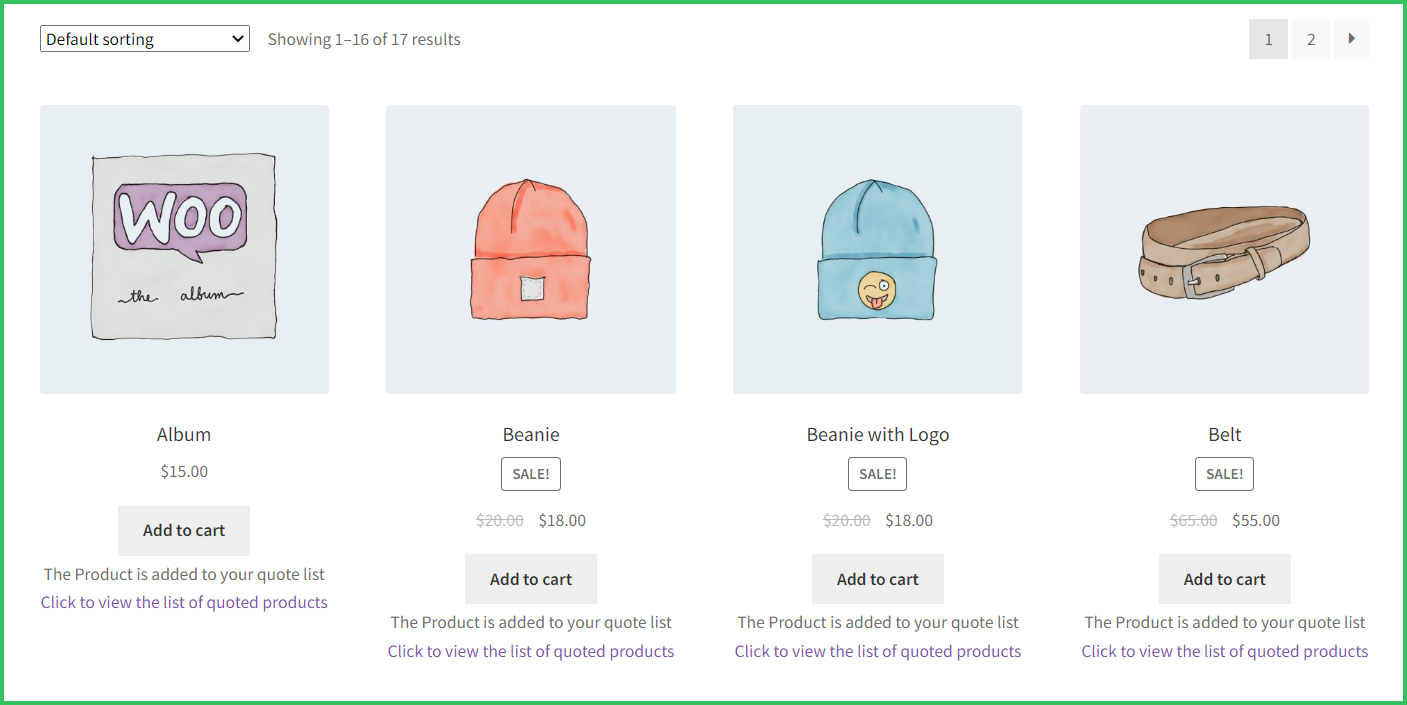Click the Beanie product title

point(531,434)
